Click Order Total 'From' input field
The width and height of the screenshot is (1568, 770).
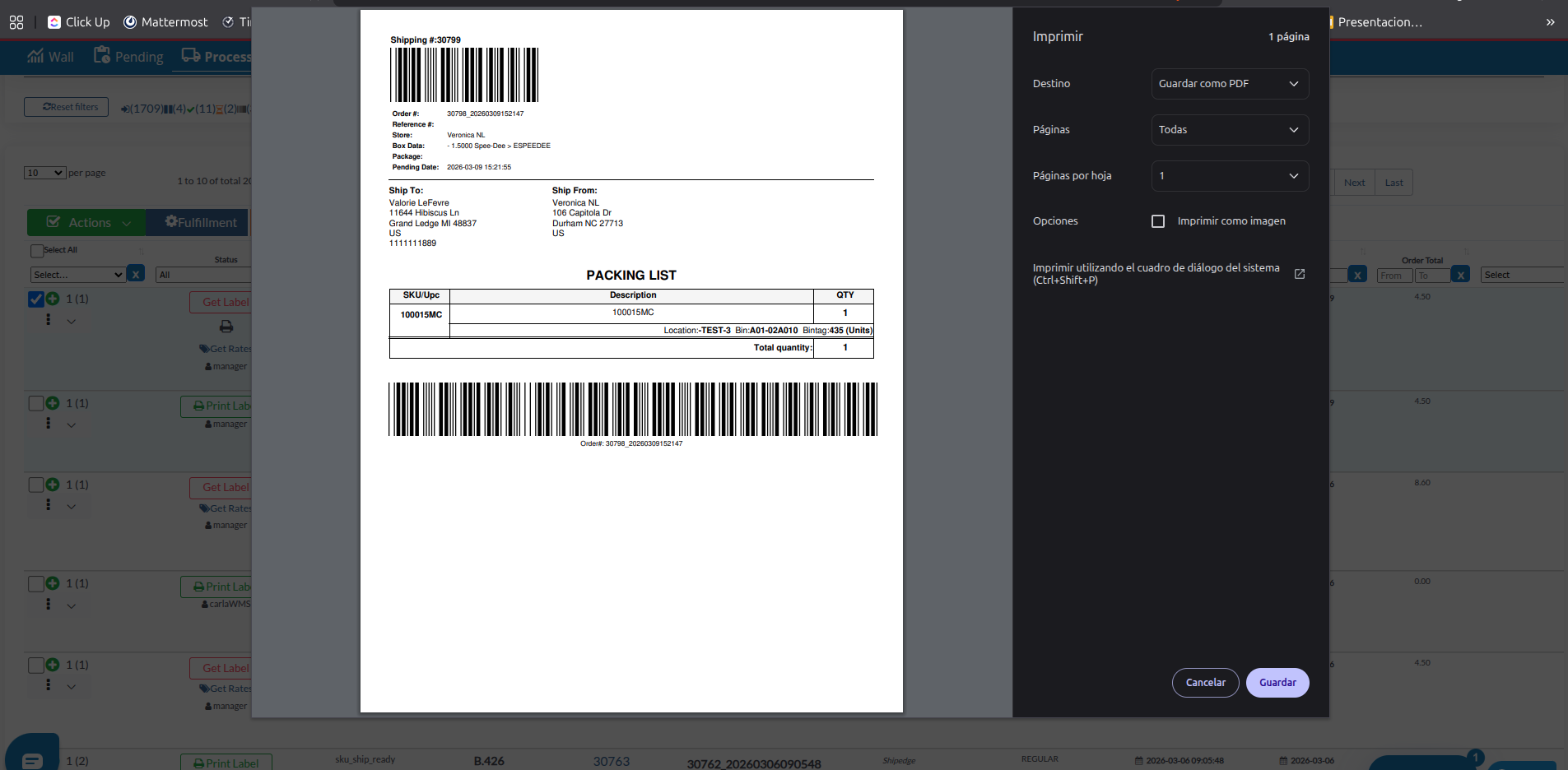(x=1394, y=276)
